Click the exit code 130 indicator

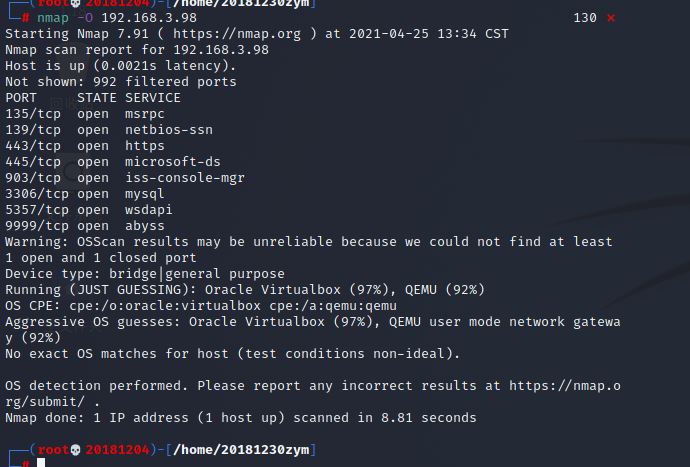[x=585, y=18]
